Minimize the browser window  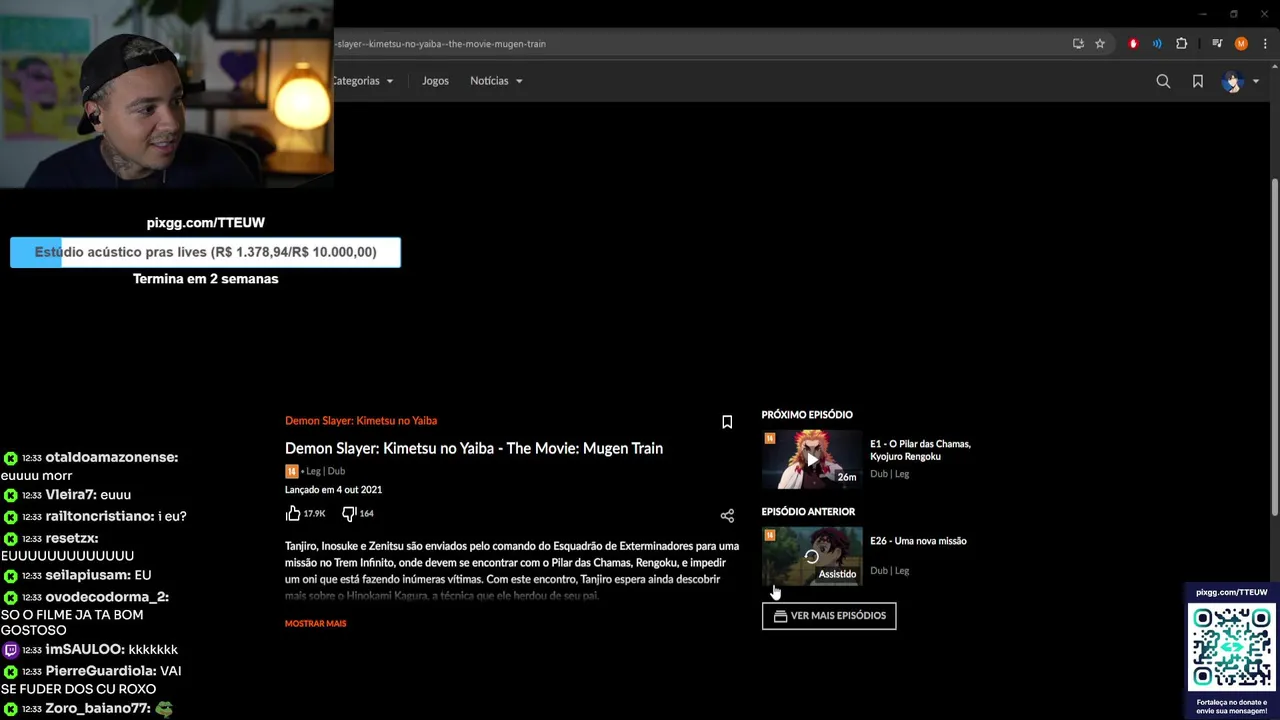[x=1203, y=14]
